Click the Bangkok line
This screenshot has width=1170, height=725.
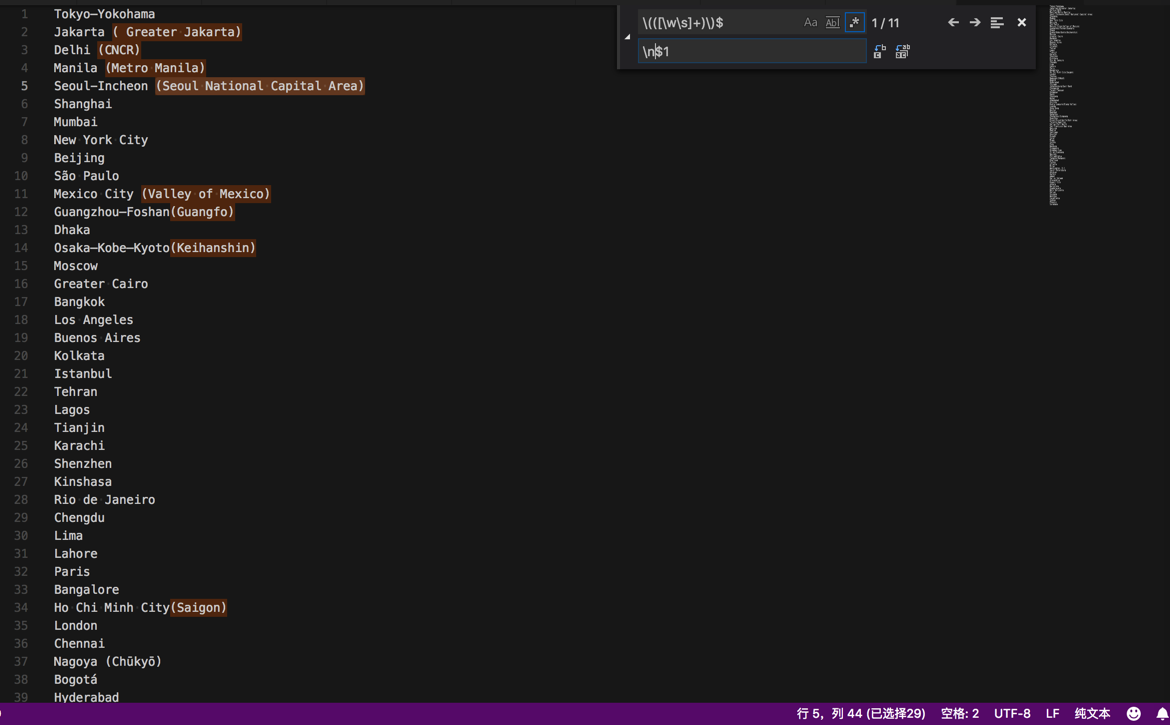pos(79,301)
